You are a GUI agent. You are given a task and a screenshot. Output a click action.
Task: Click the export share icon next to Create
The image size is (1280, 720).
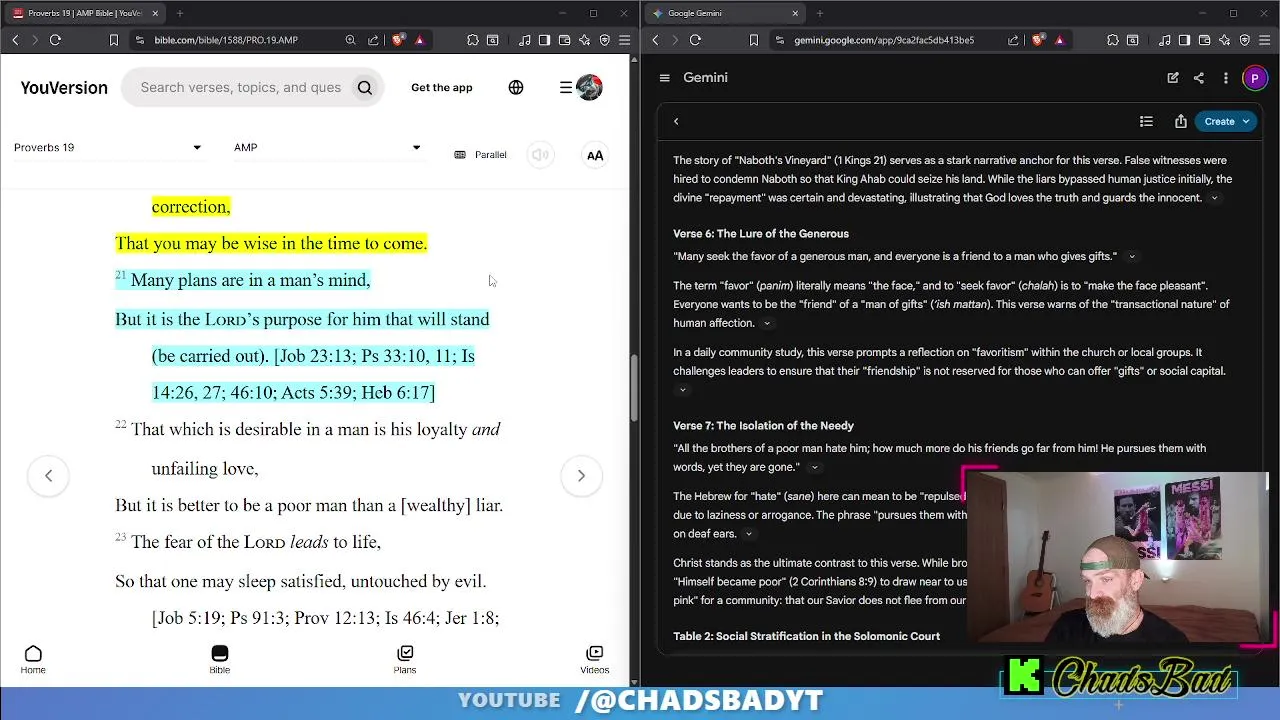click(1181, 122)
